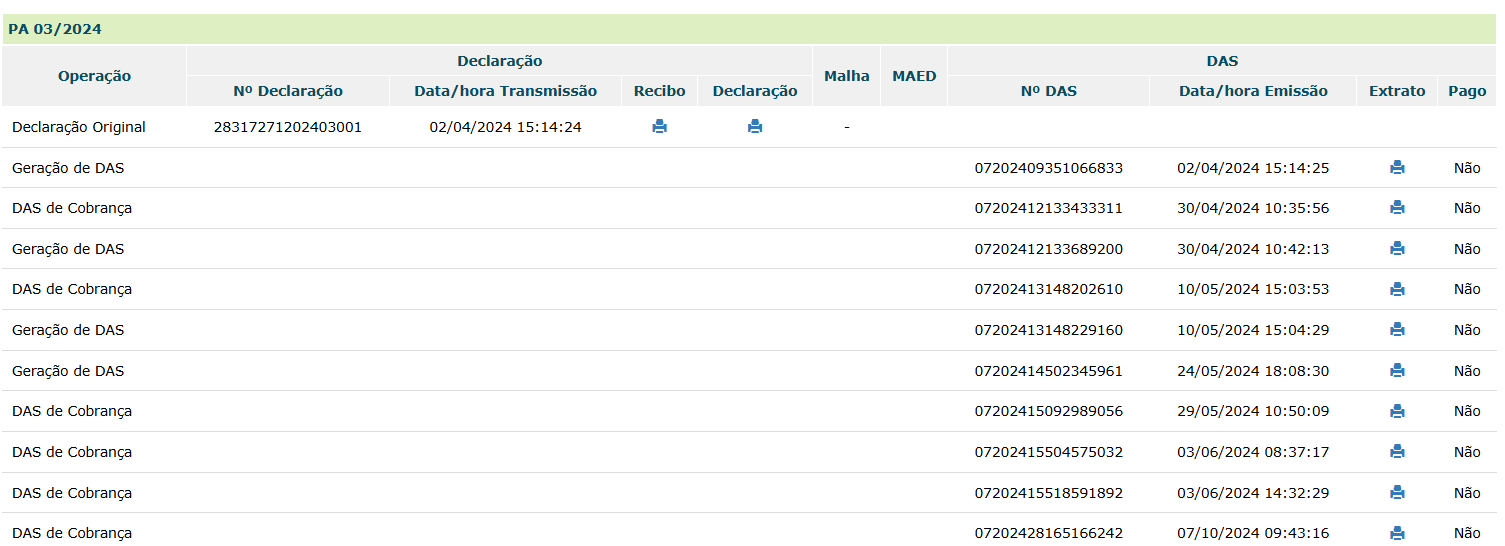Select declaration number 28317271202403001
Image resolution: width=1505 pixels, height=546 pixels.
pyautogui.click(x=288, y=127)
